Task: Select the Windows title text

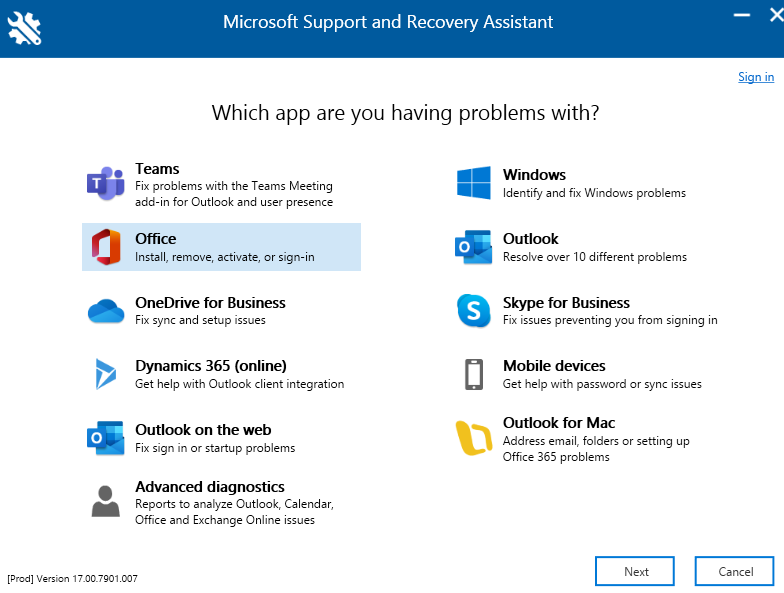Action: 534,175
